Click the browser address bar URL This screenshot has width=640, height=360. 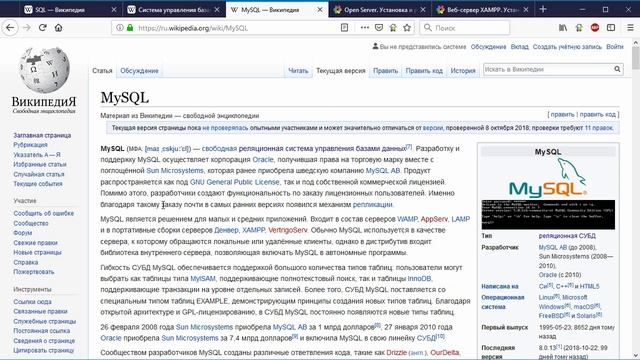(x=193, y=28)
